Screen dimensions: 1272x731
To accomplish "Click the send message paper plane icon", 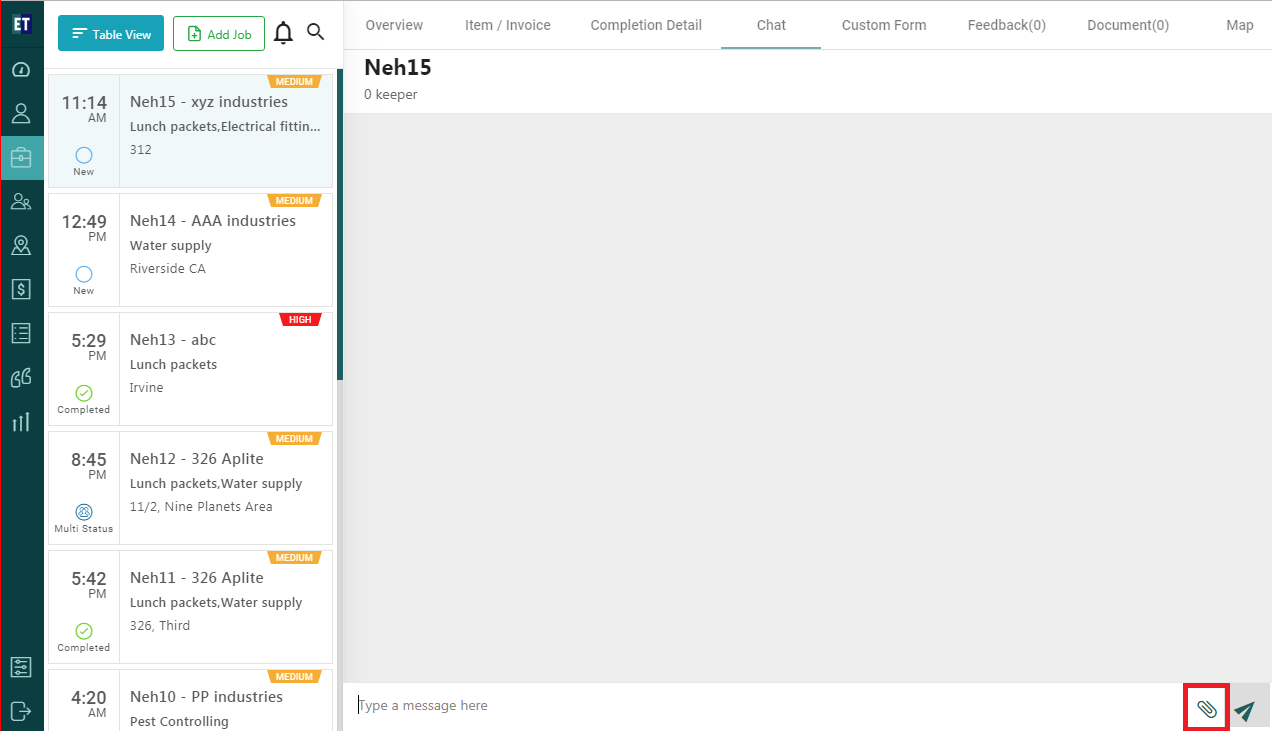I will (x=1244, y=710).
